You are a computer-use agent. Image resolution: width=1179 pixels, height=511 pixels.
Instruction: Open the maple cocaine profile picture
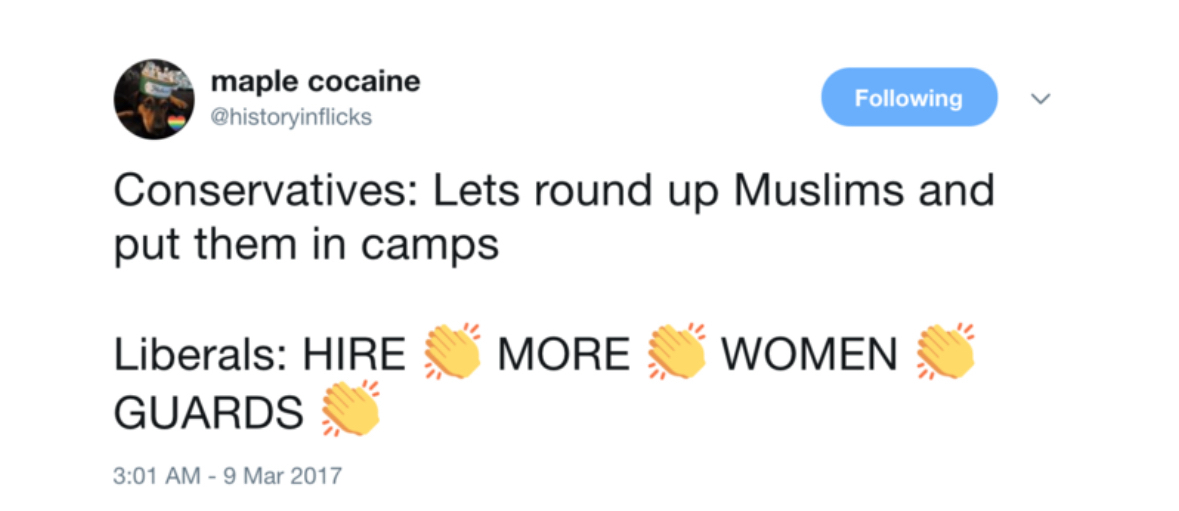coord(153,98)
